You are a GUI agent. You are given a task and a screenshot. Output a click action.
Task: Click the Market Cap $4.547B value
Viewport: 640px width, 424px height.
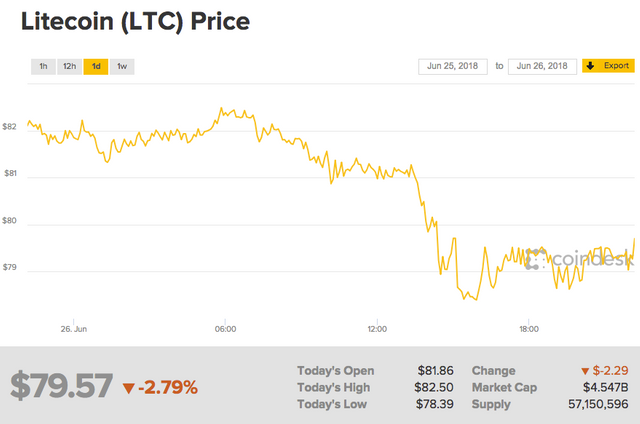(609, 388)
